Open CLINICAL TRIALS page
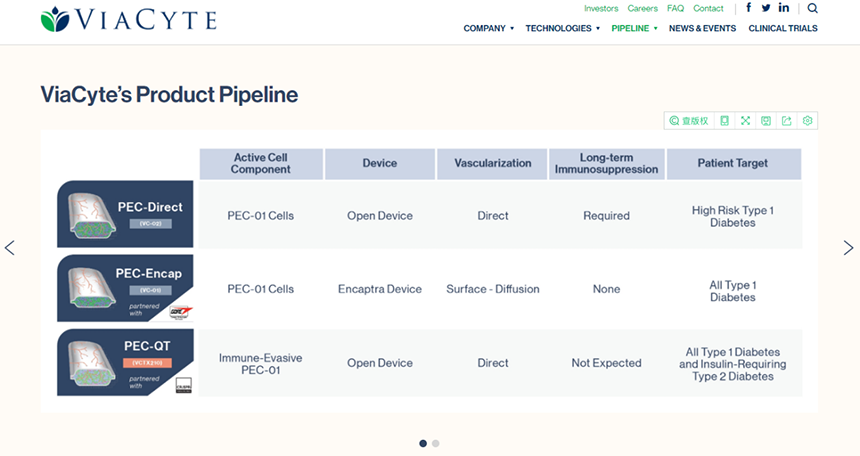This screenshot has height=456, width=860. (783, 29)
